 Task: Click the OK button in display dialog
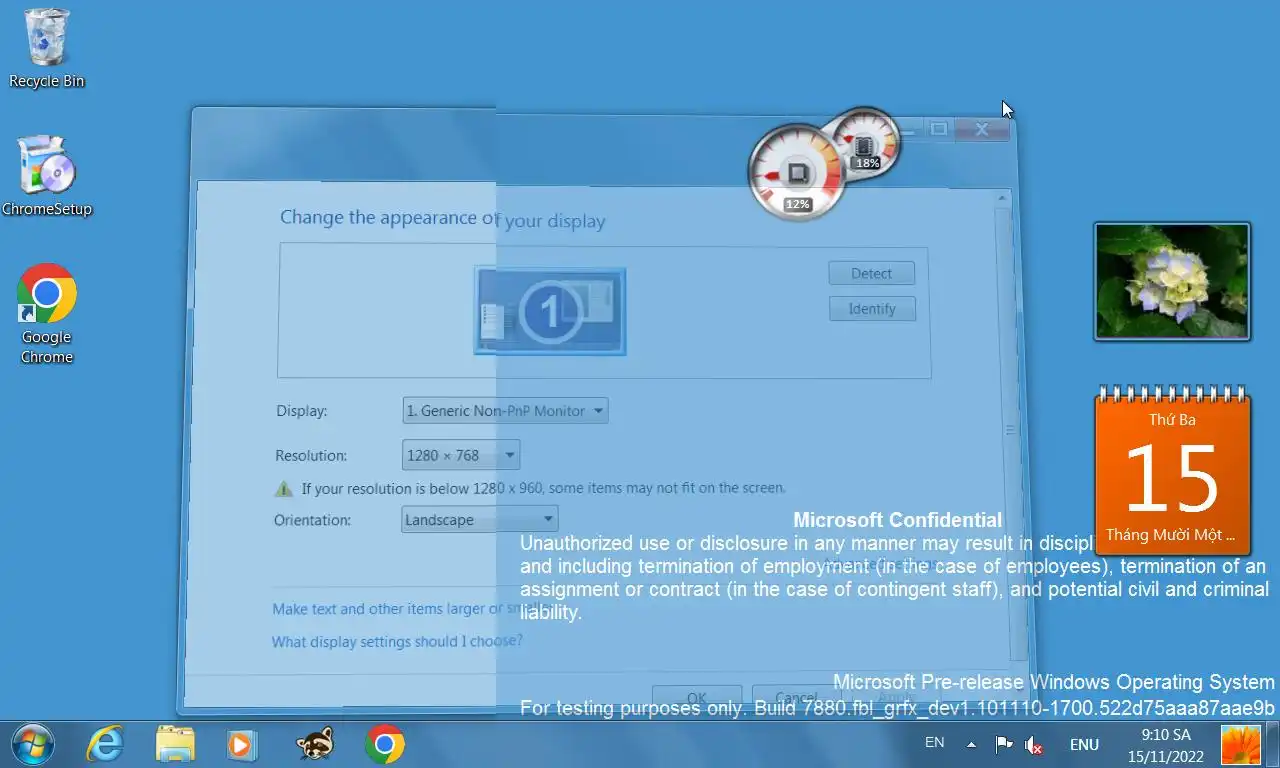[697, 697]
